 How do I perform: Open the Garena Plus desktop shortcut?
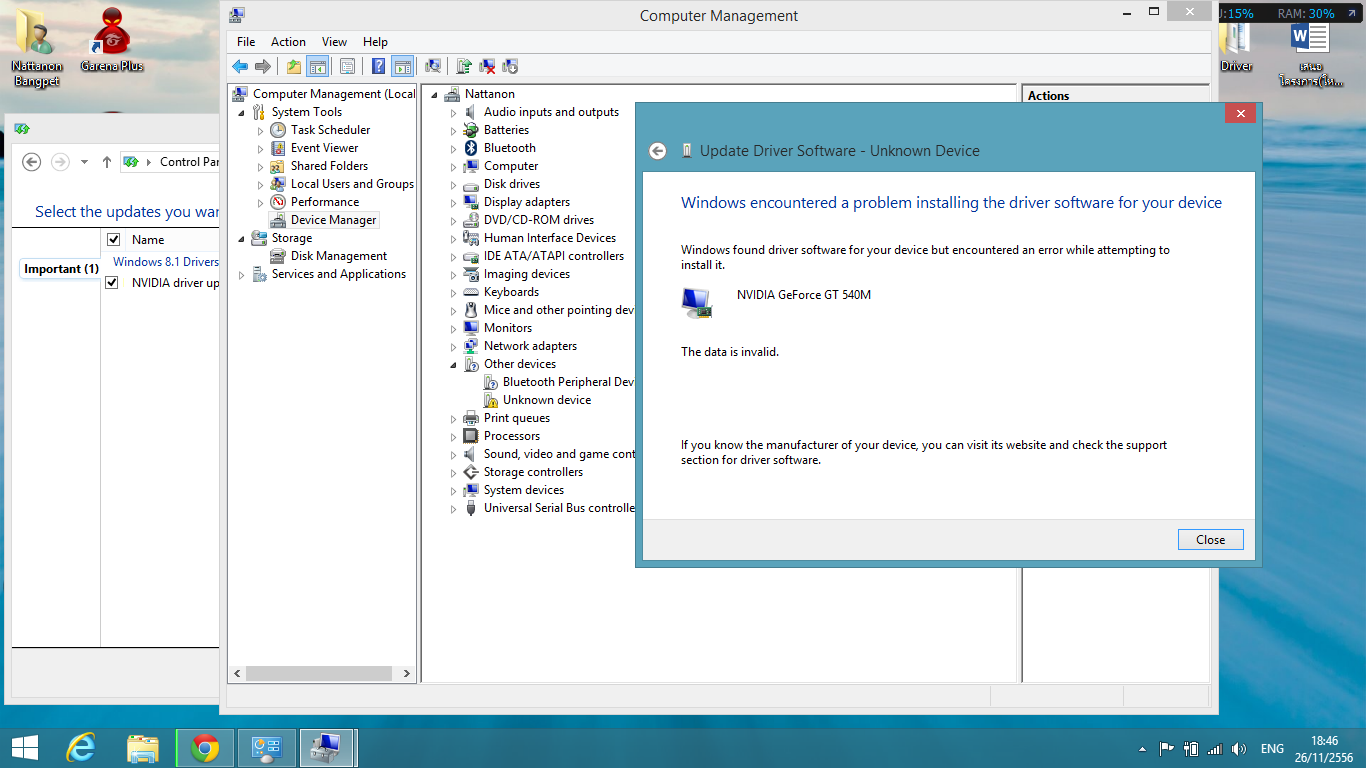[x=112, y=41]
